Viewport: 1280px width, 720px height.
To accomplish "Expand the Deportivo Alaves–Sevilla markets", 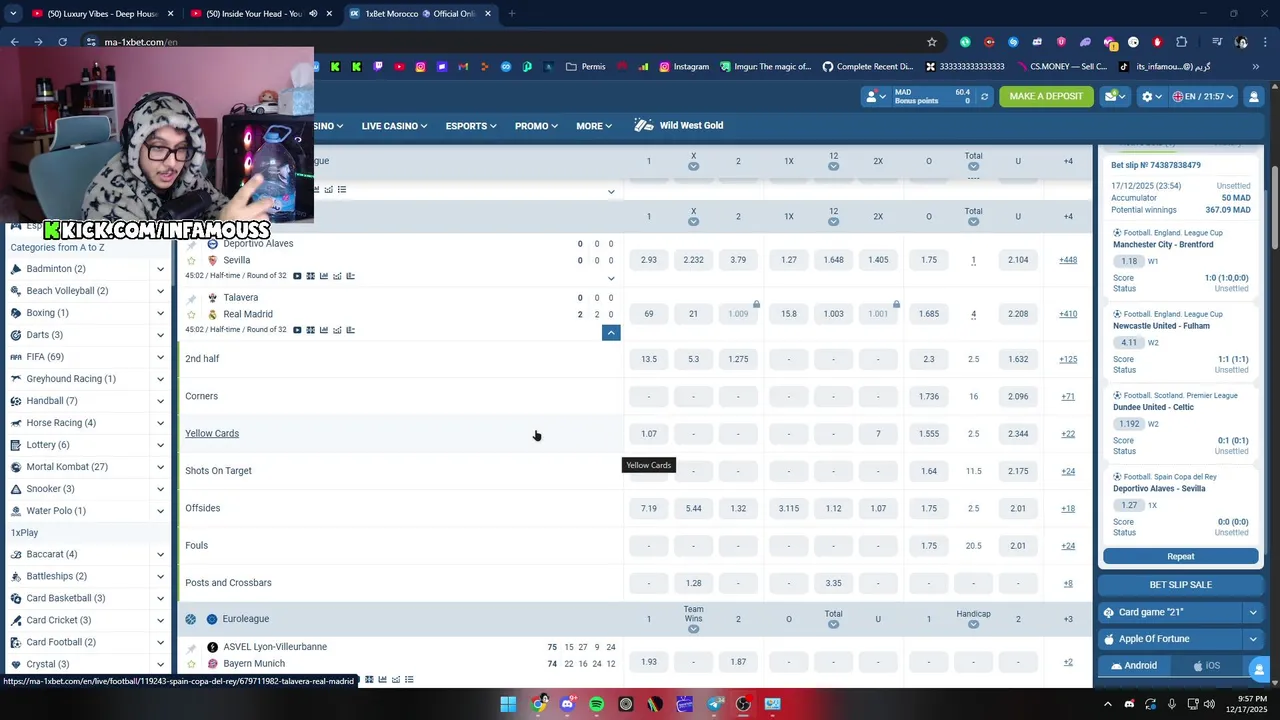I will click(x=611, y=278).
